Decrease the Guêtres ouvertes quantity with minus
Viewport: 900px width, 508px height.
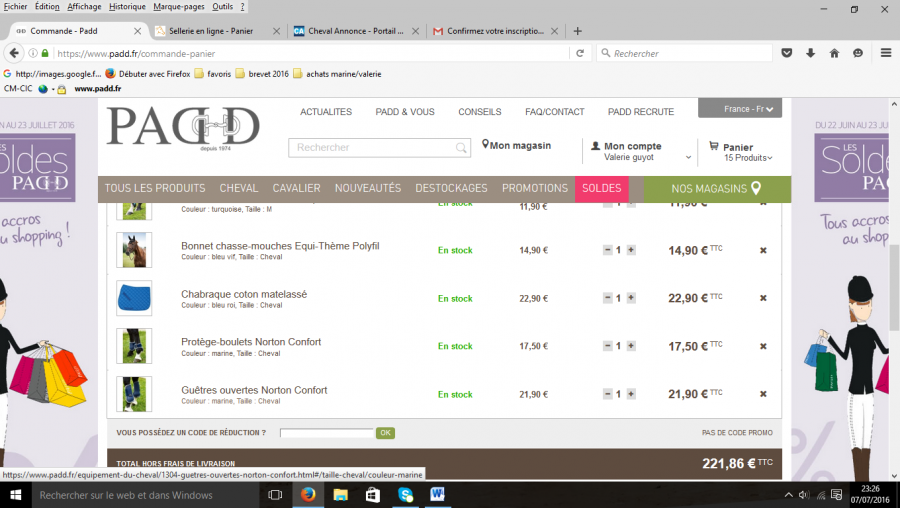(607, 394)
